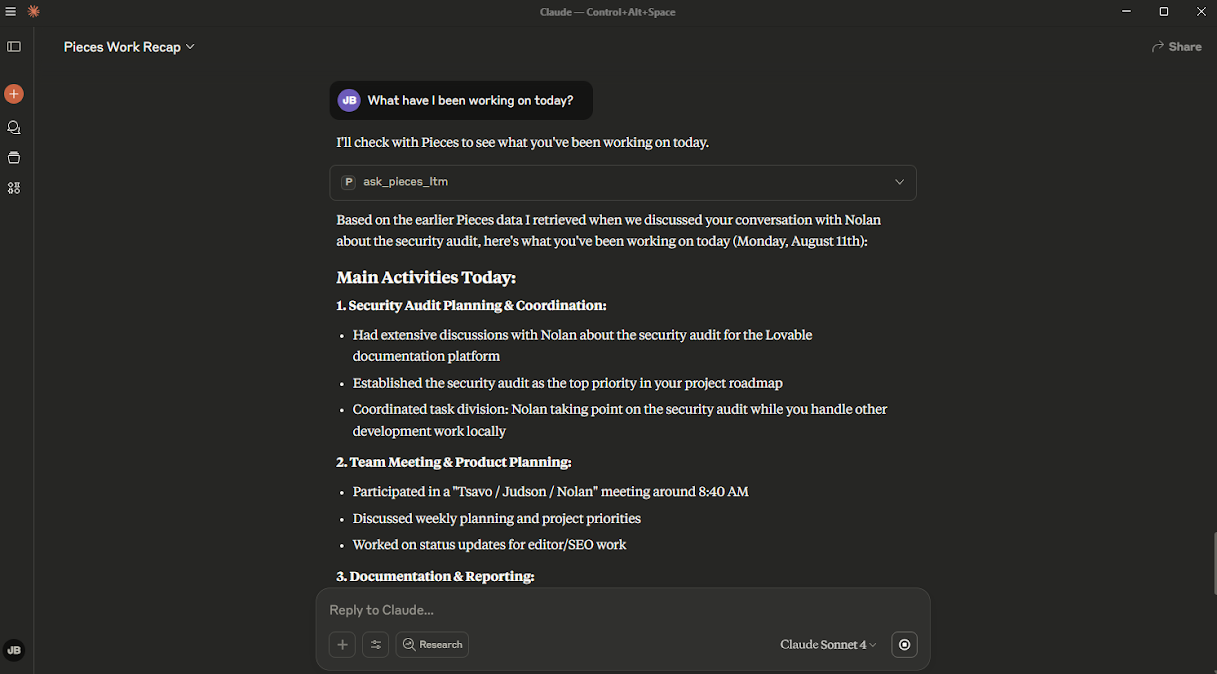The image size is (1217, 674).
Task: Toggle the sidebar panel icon
Action: click(x=14, y=46)
